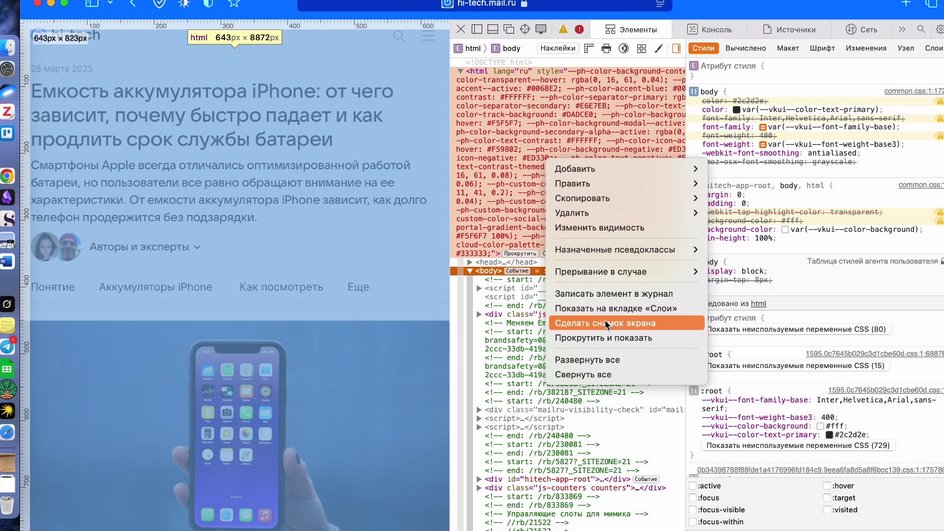Image resolution: width=944 pixels, height=531 pixels.
Task: Click the Аккумуляторы iPhone nav link
Action: tap(155, 287)
